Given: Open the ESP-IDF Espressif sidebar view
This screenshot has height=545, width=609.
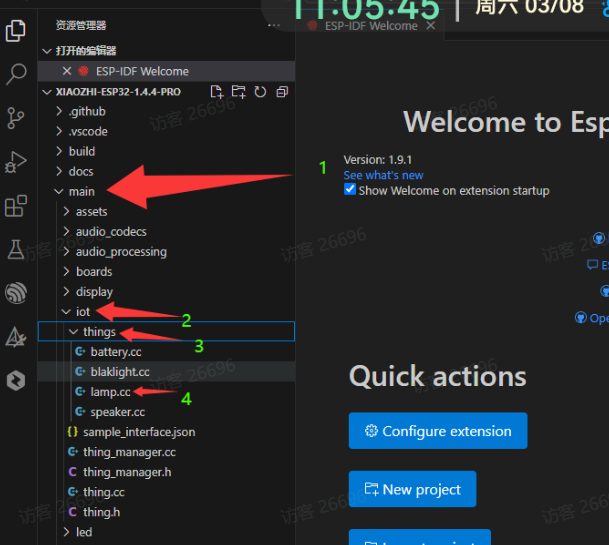Looking at the screenshot, I should [16, 293].
